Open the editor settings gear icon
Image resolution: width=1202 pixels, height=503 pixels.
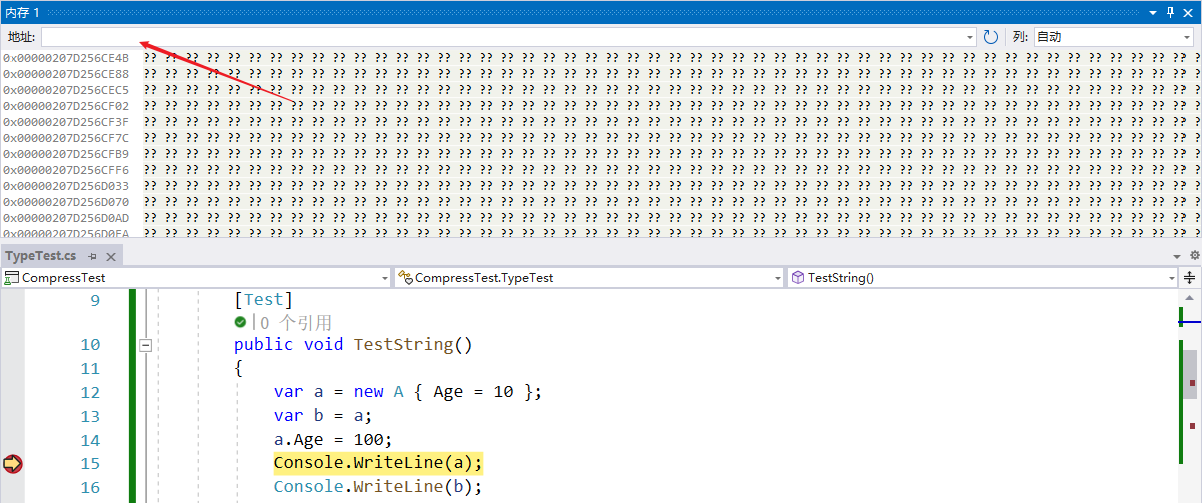[1194, 256]
